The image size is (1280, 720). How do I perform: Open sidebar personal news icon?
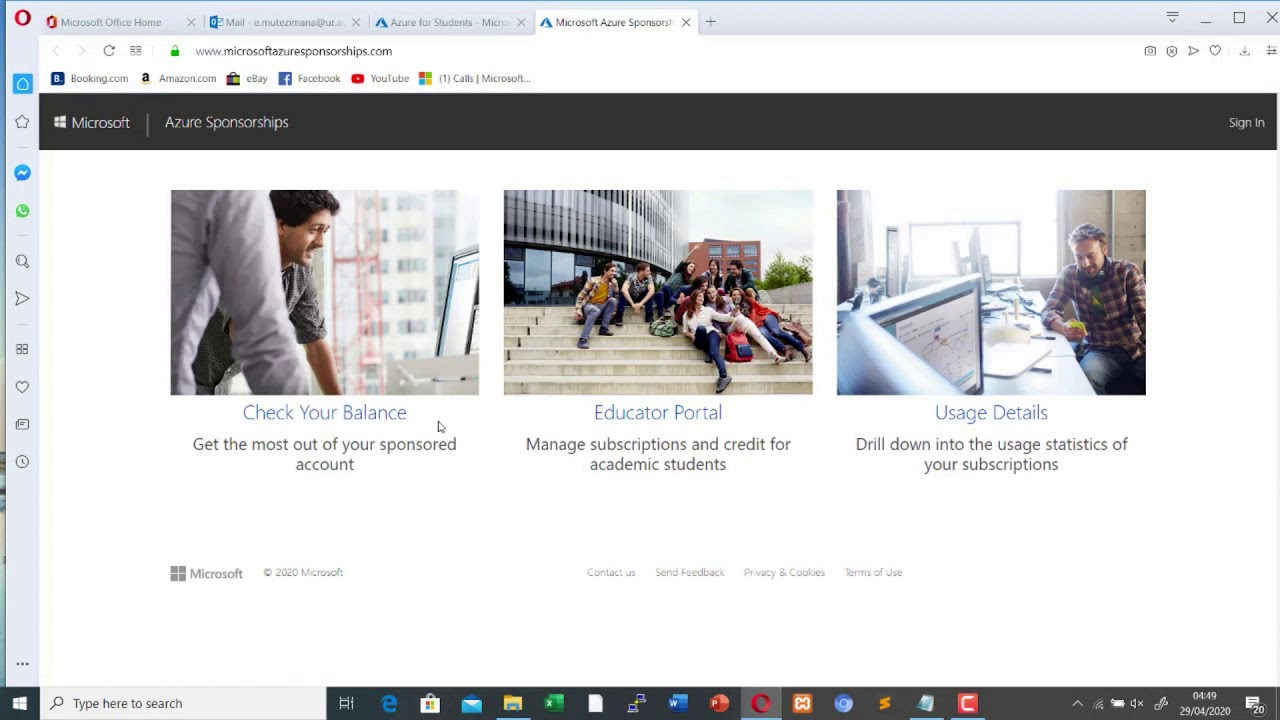click(22, 424)
